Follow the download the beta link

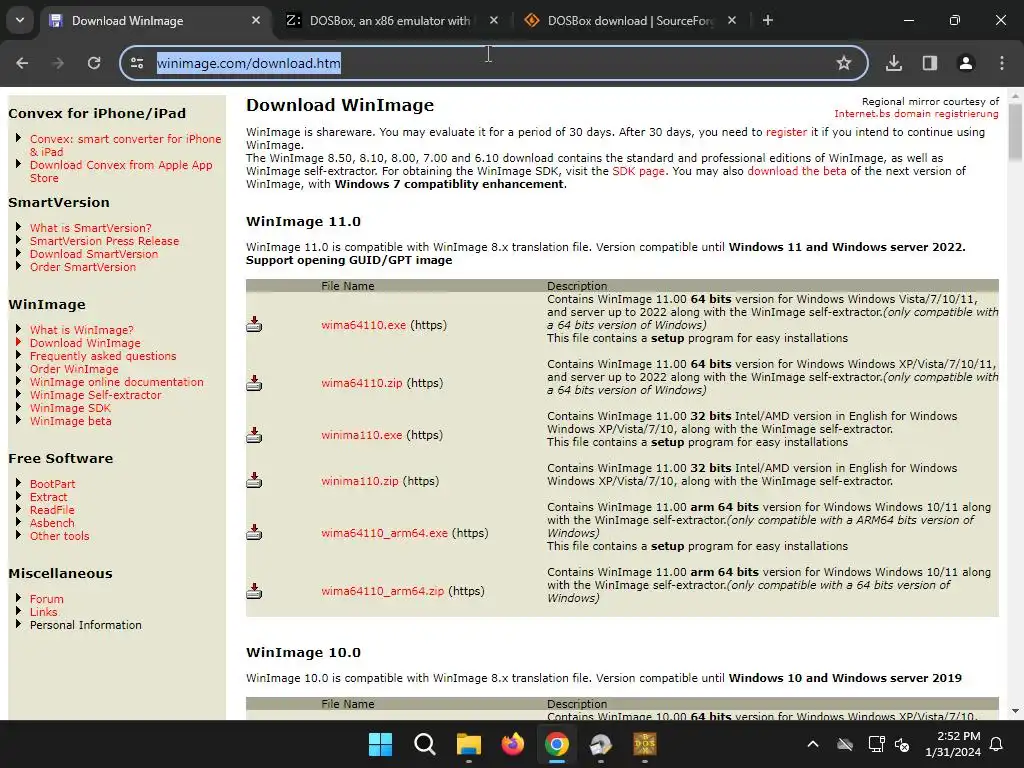pyautogui.click(x=797, y=171)
